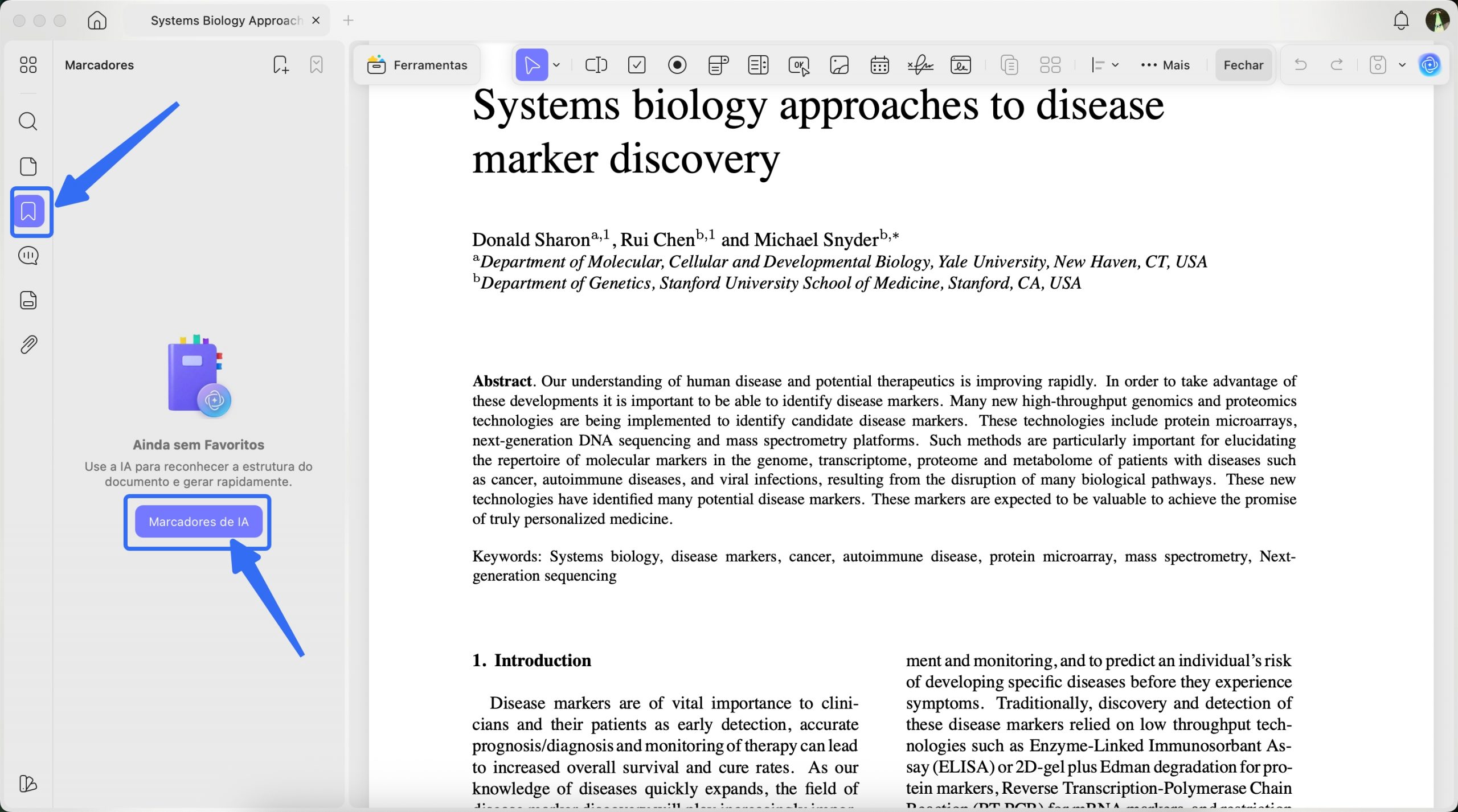Select the signature tool in the toolbar
The image size is (1458, 812).
920,64
